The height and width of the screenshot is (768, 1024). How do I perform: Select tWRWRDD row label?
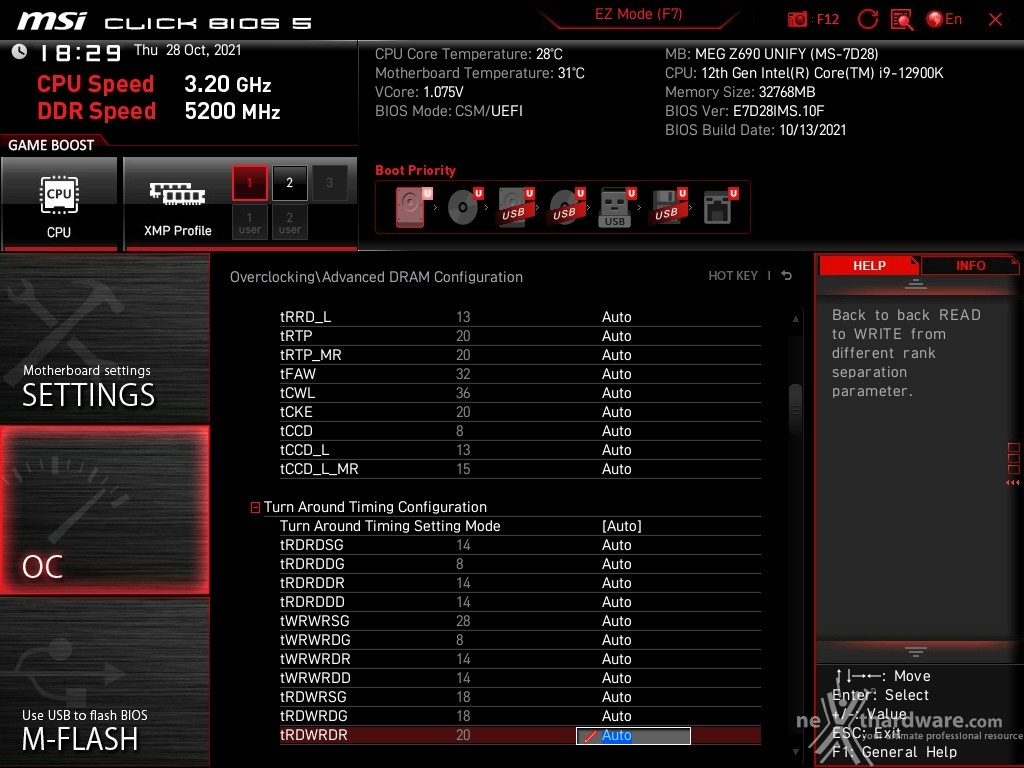[x=315, y=678]
